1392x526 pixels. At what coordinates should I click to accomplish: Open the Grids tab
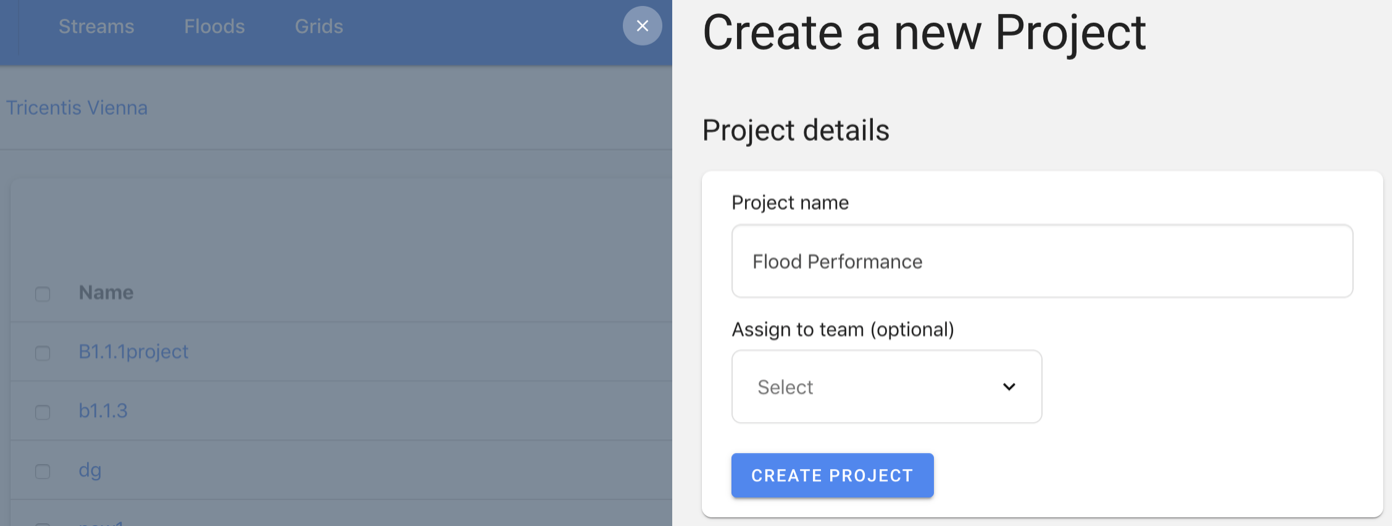[319, 27]
